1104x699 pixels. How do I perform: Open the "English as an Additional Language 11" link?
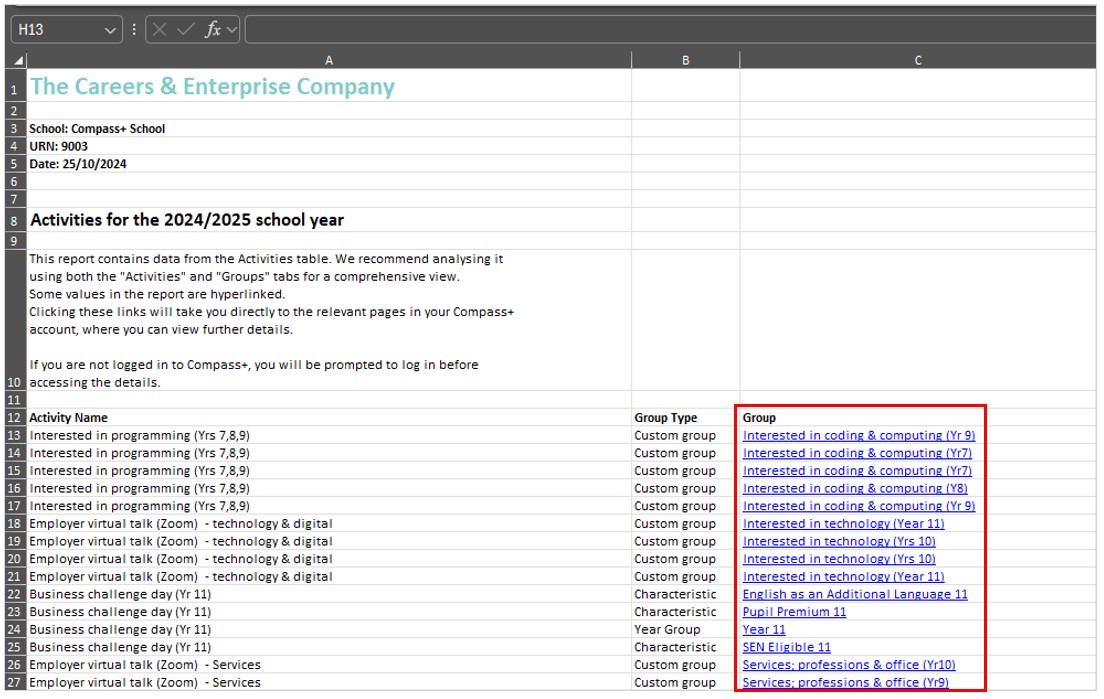855,594
